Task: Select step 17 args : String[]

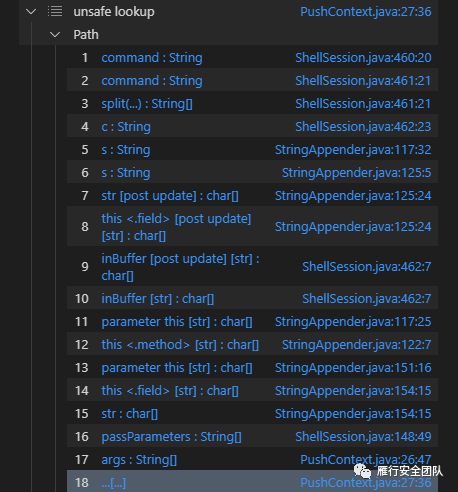Action: tap(139, 460)
